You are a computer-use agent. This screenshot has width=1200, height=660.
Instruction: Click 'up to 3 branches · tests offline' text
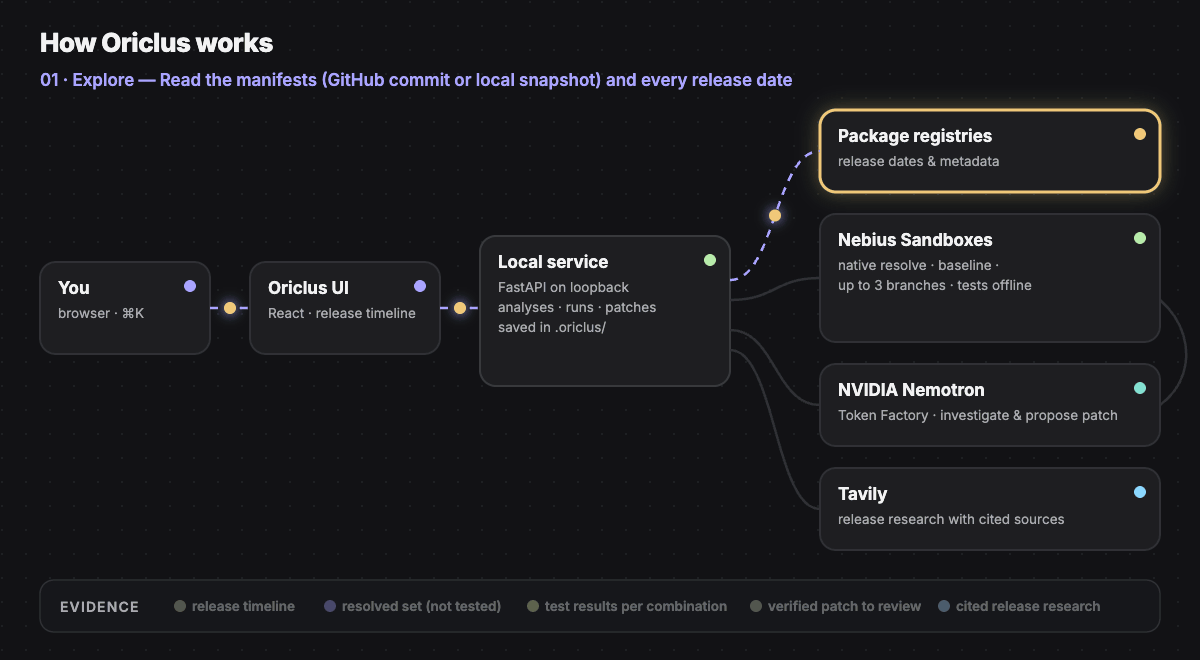(x=935, y=285)
